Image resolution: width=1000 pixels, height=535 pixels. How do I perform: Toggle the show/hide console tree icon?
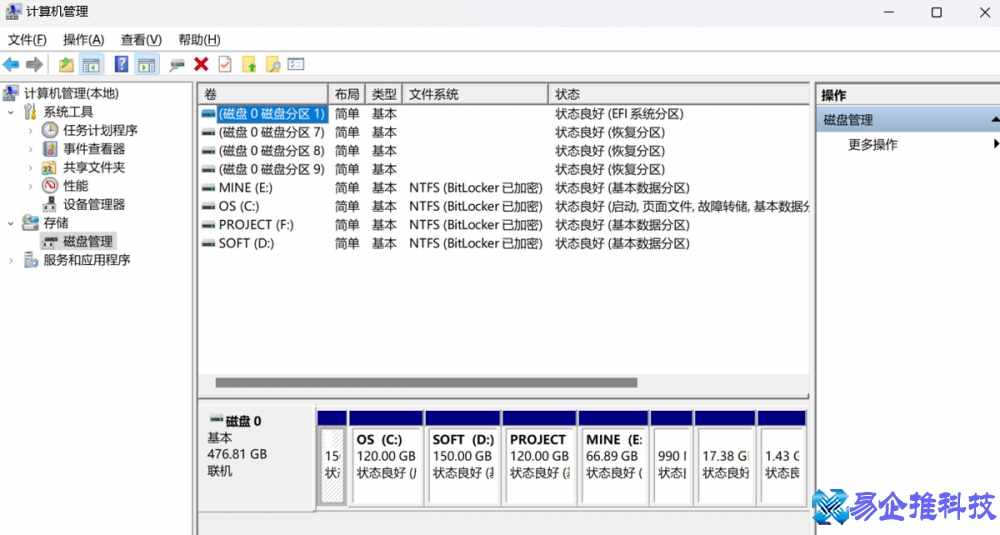[x=91, y=65]
